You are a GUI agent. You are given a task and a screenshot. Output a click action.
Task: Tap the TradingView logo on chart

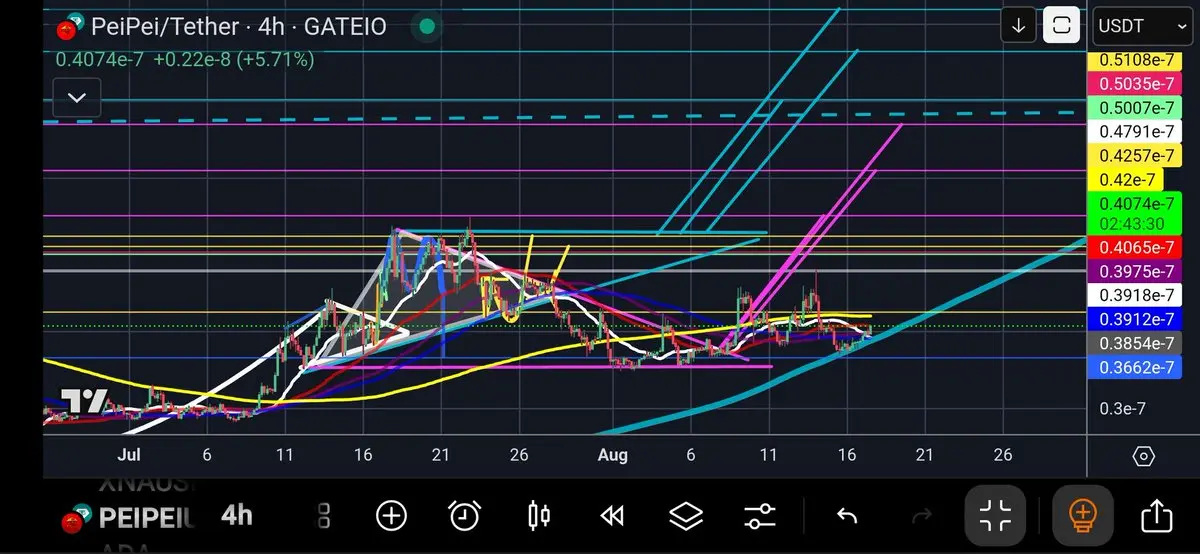pyautogui.click(x=84, y=402)
